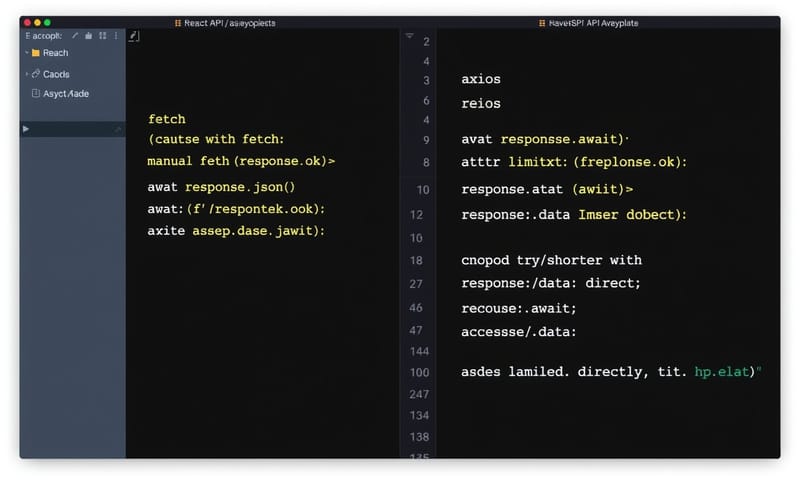This screenshot has width=800, height=480.
Task: Click the 'cnopod try/shorter with' line
Action: pyautogui.click(x=552, y=260)
